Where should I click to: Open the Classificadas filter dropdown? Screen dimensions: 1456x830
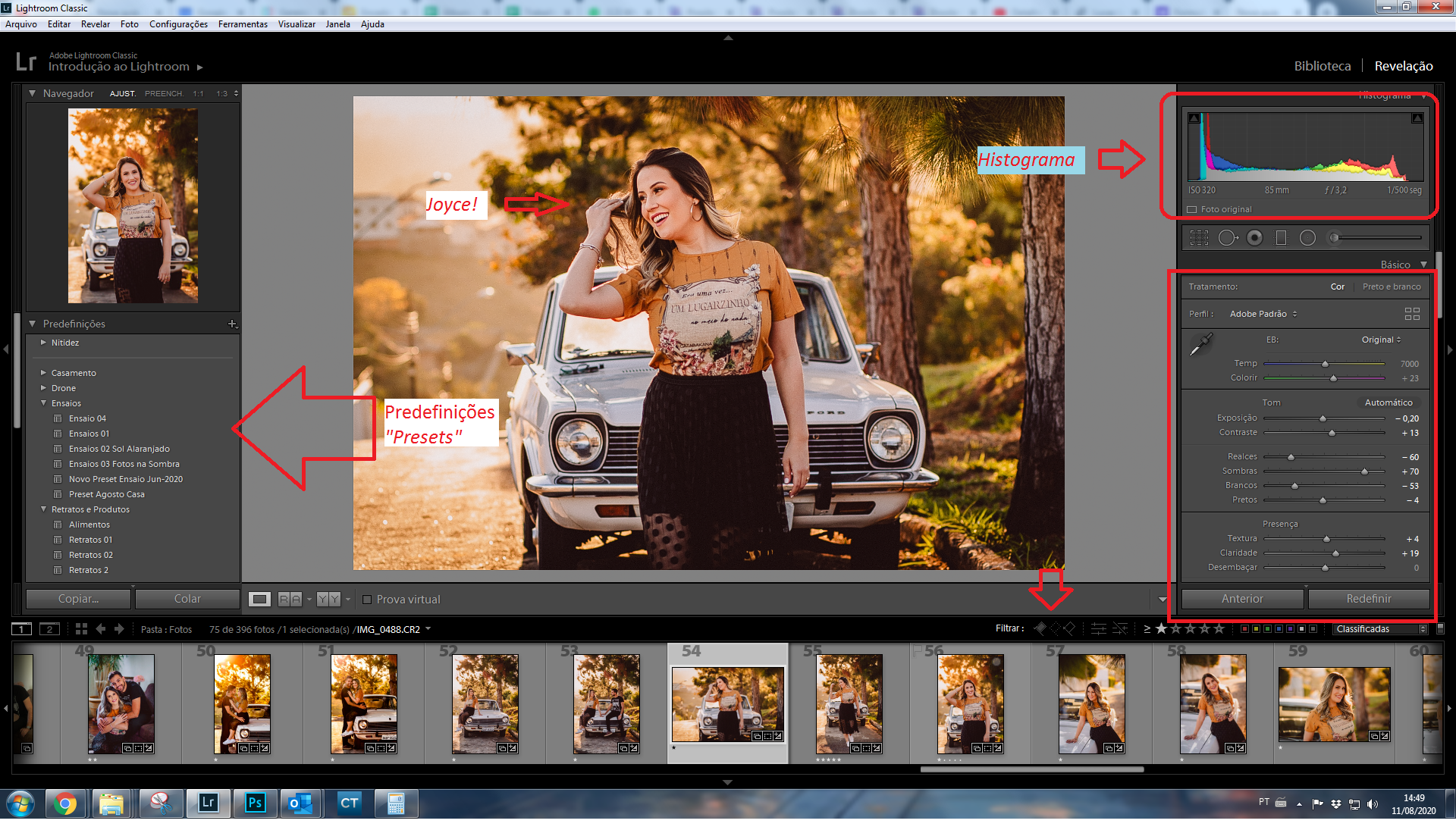1380,629
